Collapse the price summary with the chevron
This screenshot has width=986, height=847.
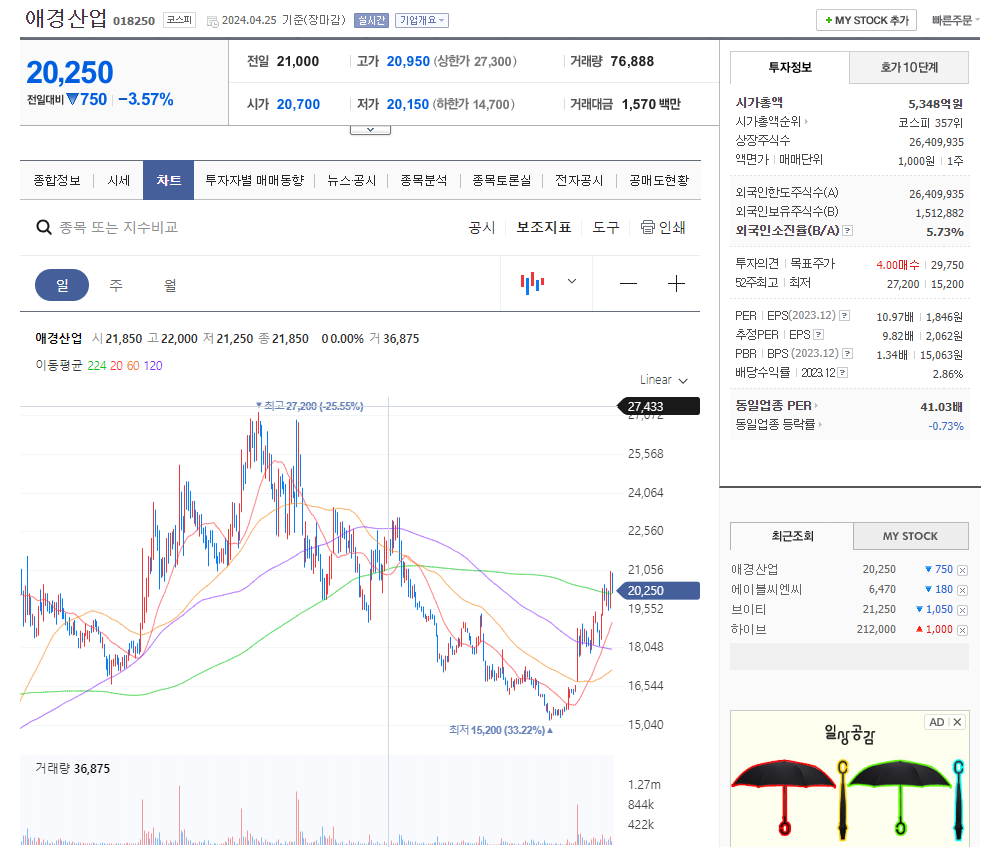(x=370, y=127)
